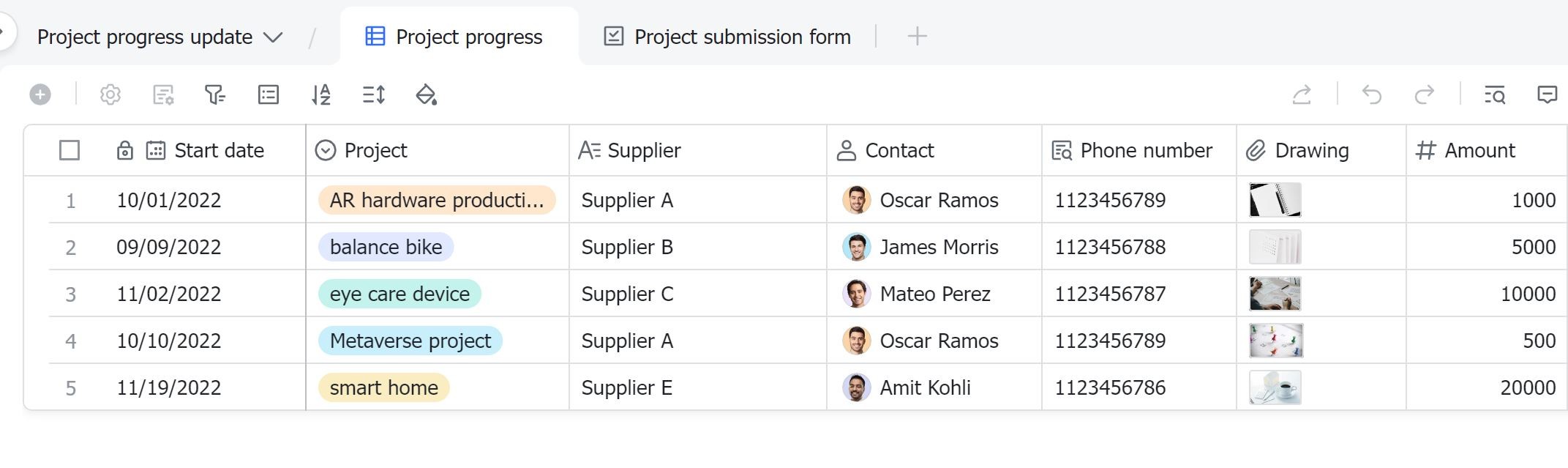Open the comments icon in toolbar
The height and width of the screenshot is (468, 1568).
tap(1547, 94)
